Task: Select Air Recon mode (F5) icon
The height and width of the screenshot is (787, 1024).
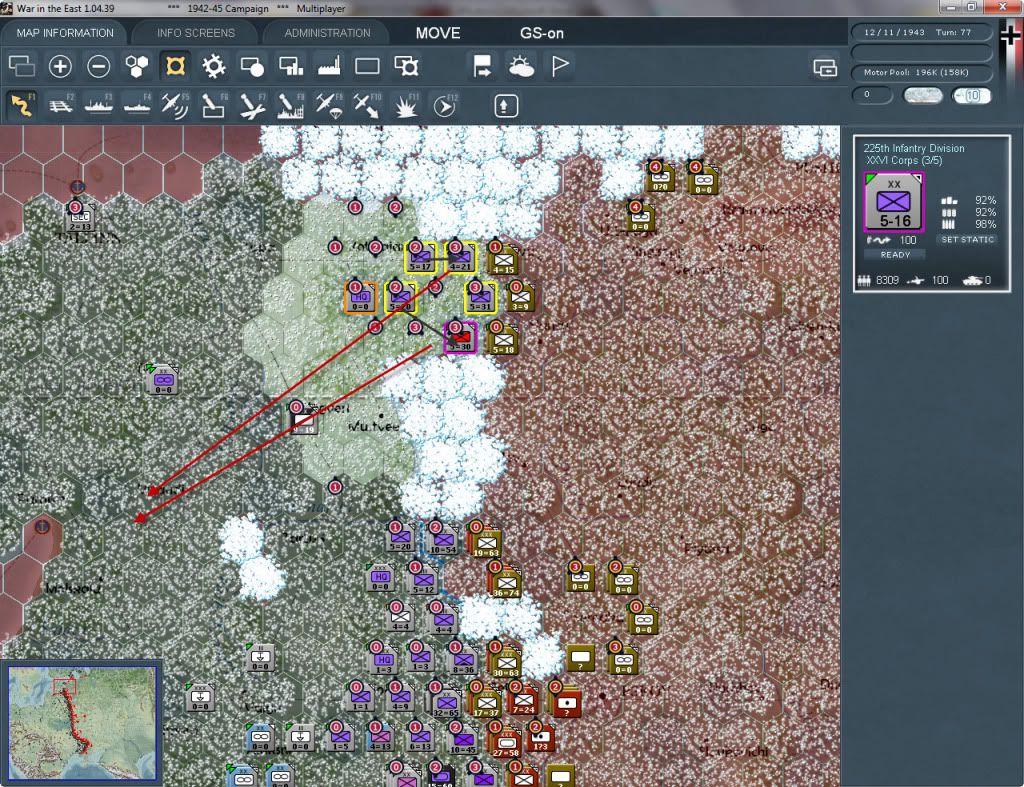Action: pos(176,105)
